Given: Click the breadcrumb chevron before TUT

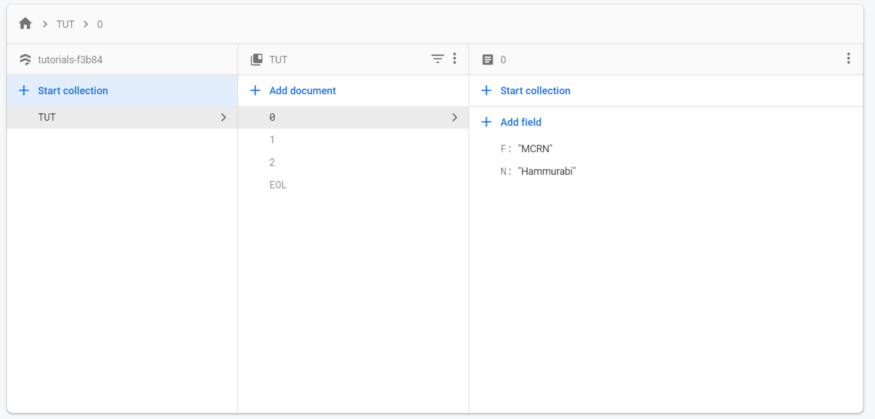Looking at the screenshot, I should [x=45, y=24].
